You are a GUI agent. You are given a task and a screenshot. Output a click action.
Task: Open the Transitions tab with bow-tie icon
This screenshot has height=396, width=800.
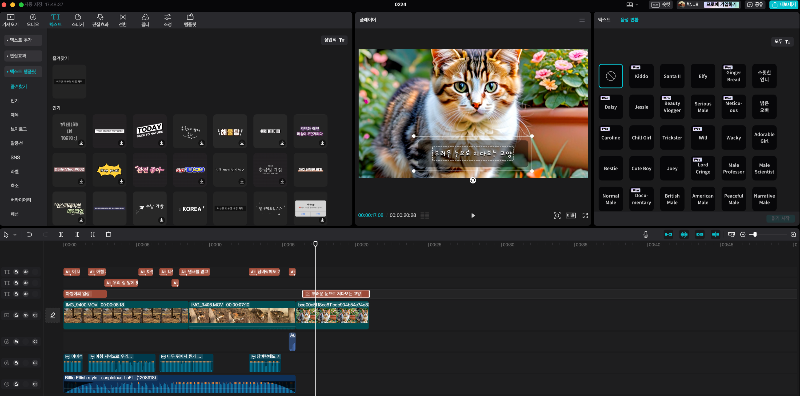[122, 20]
